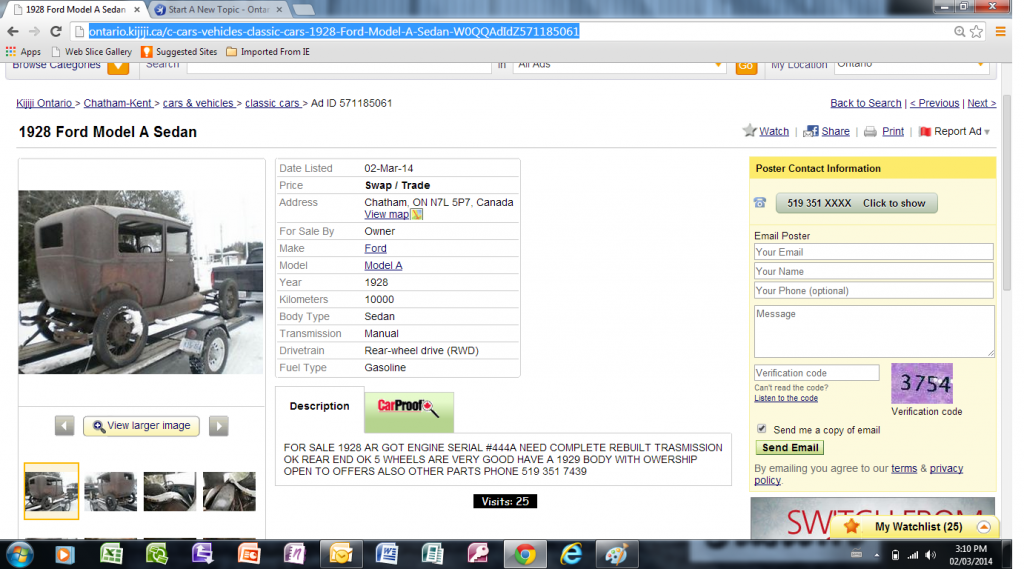
Task: Toggle 'Send me a copy of email' checkbox
Action: click(x=762, y=429)
